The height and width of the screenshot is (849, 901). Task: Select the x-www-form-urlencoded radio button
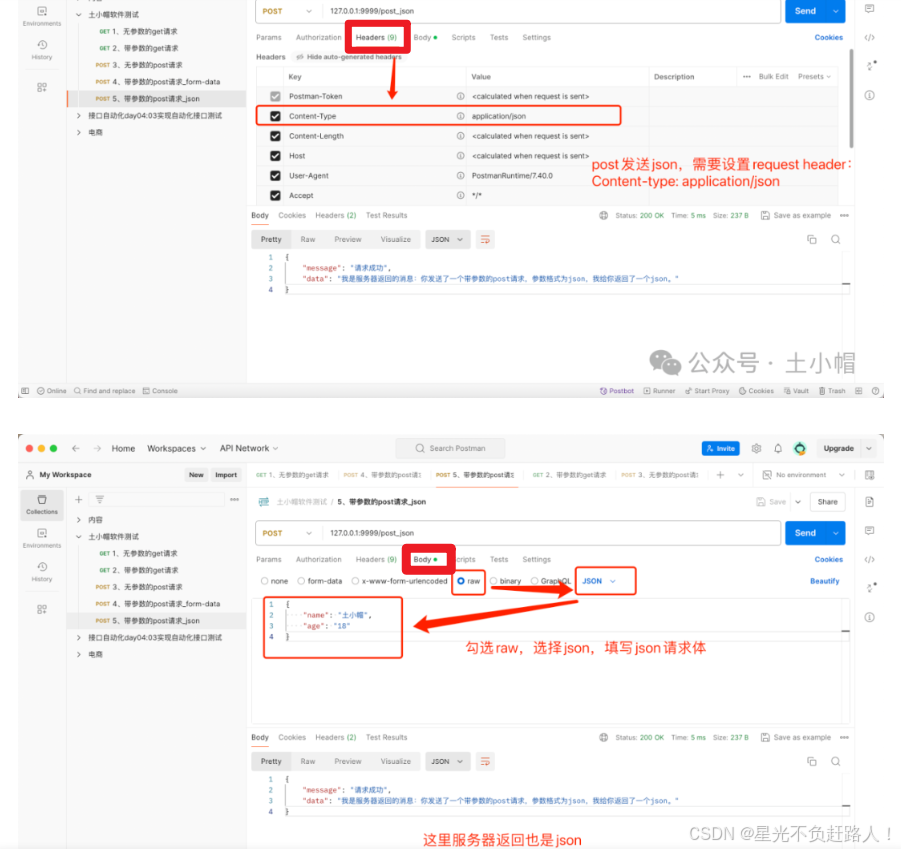pos(355,581)
